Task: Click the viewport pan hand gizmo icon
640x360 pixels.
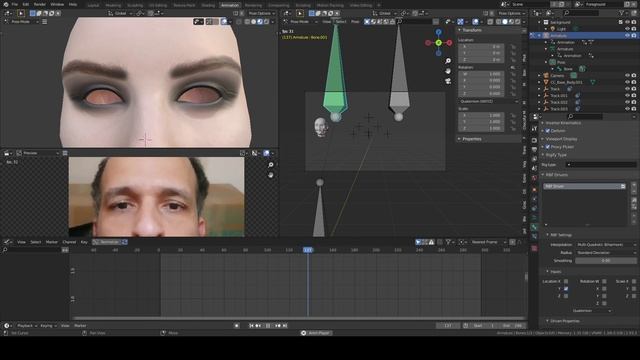Action: coord(448,71)
